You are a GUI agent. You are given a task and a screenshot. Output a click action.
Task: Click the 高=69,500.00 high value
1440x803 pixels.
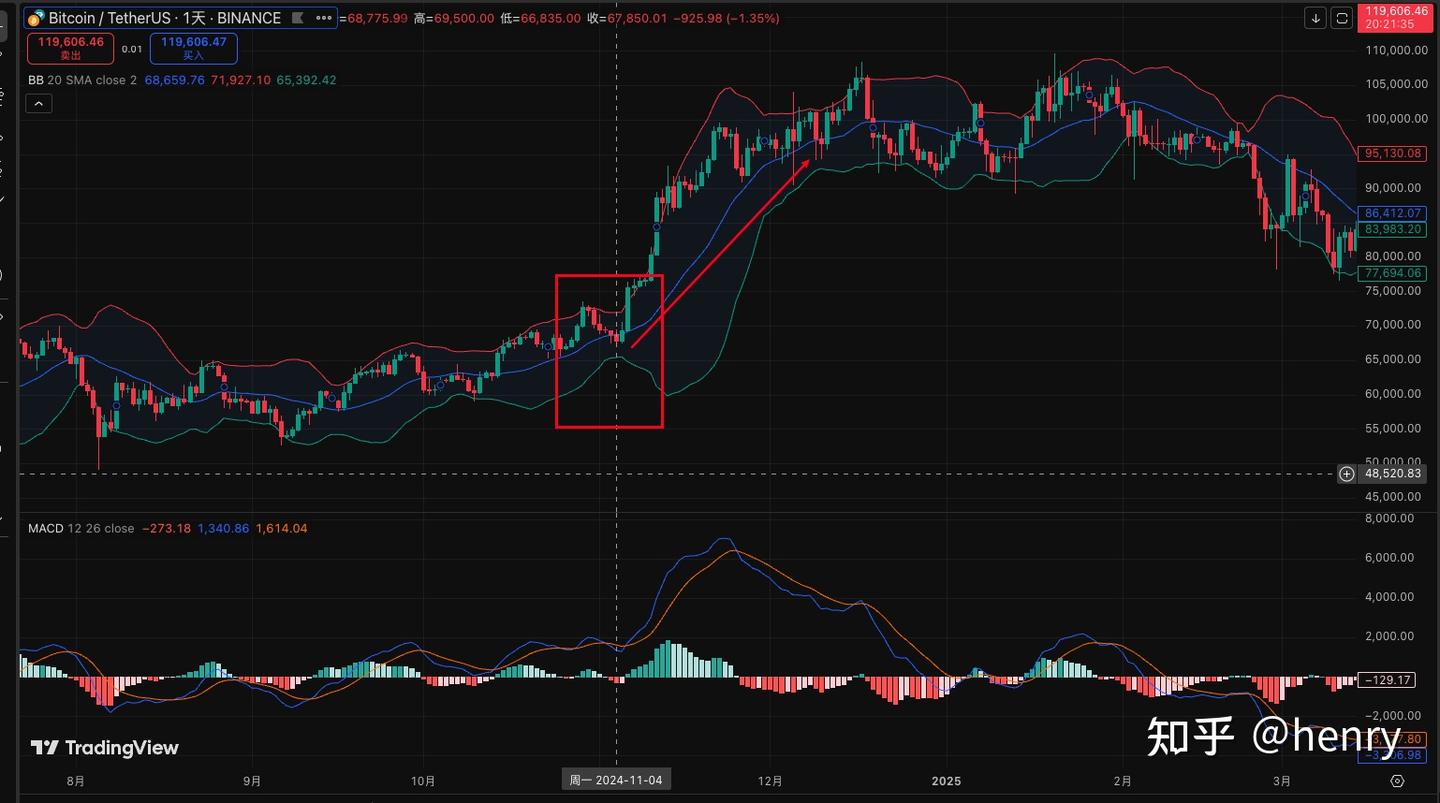pyautogui.click(x=453, y=18)
